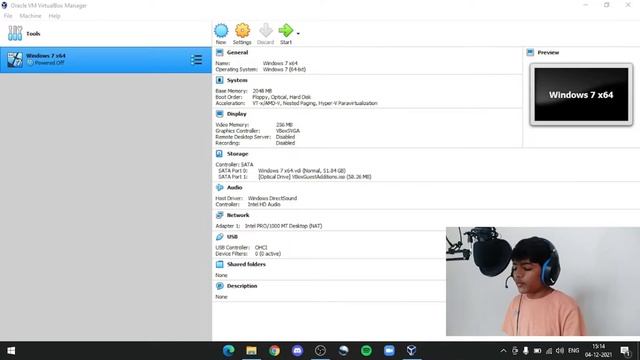Click the Intel PRO/1000 MT Desktop adapter text
The width and height of the screenshot is (640, 360).
tap(283, 226)
